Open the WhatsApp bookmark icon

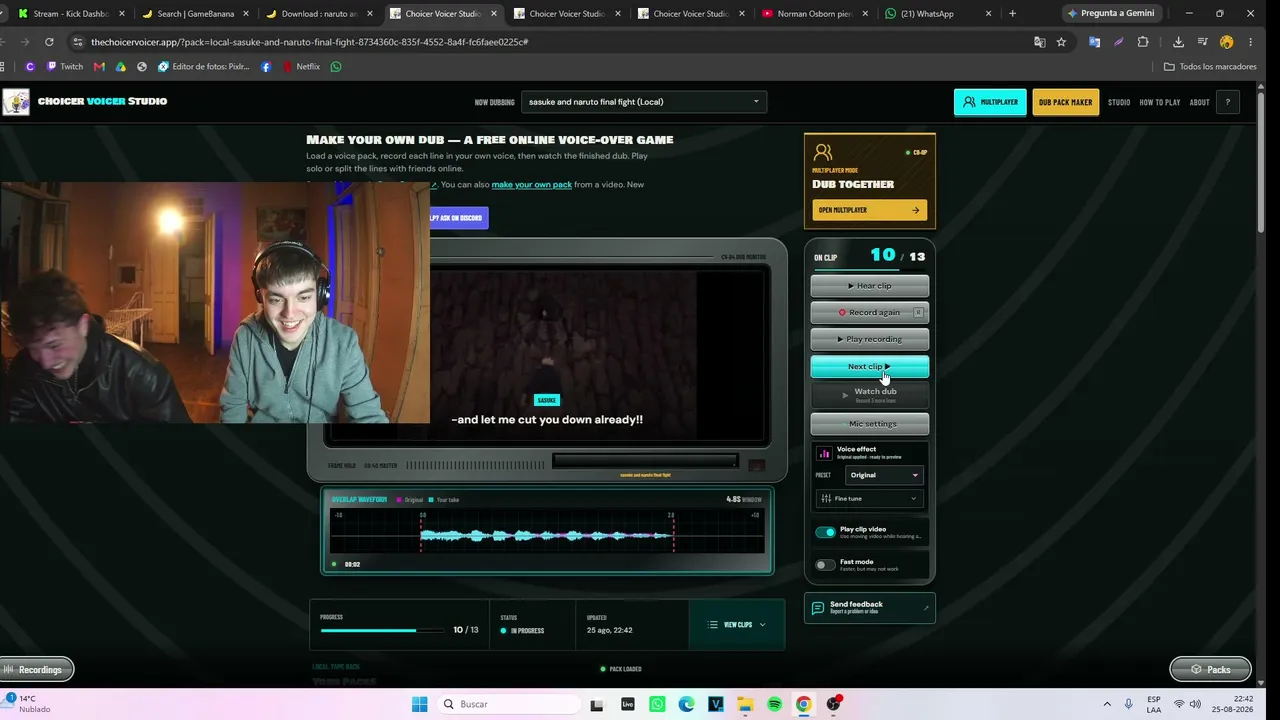point(336,67)
